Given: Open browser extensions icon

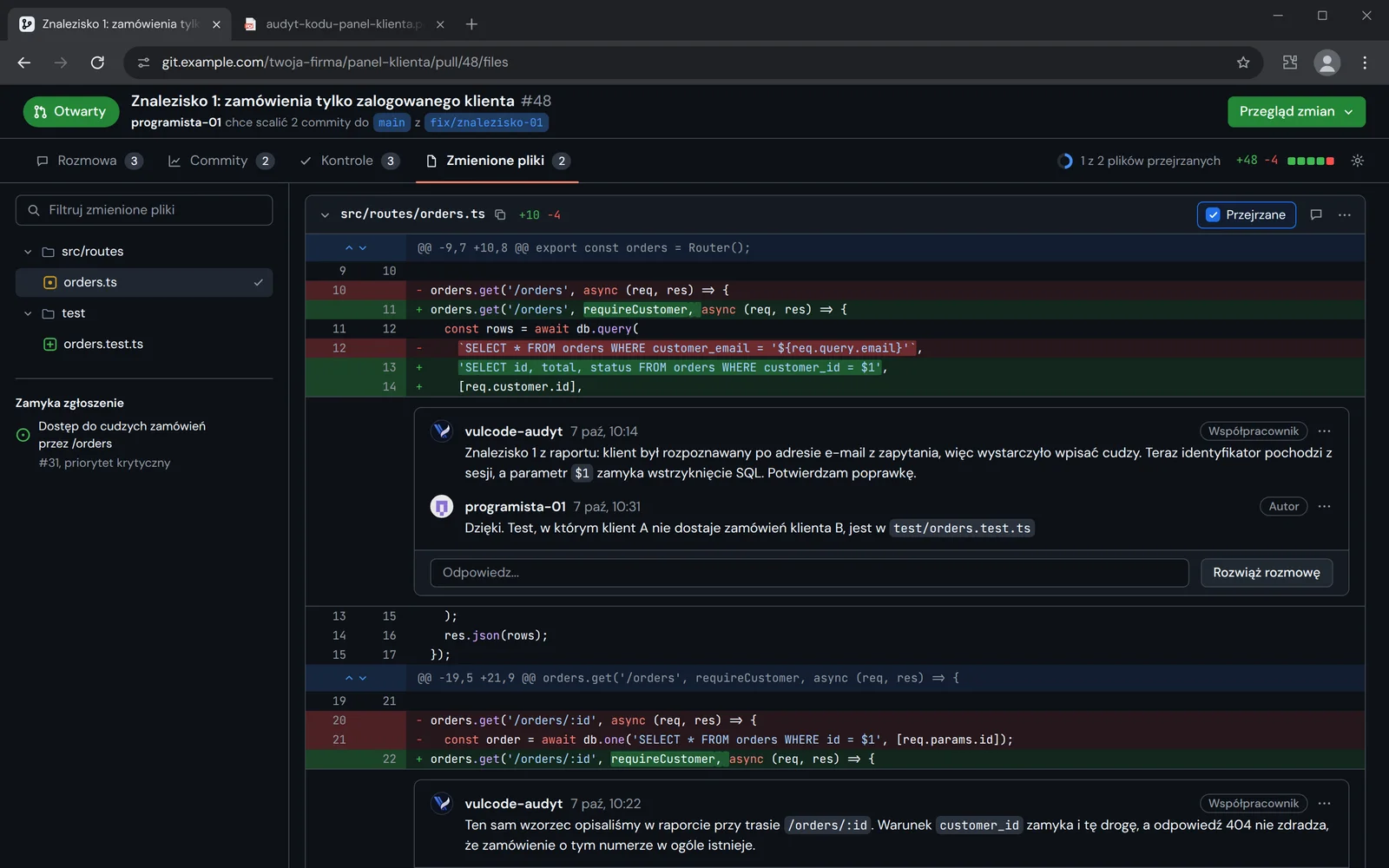Looking at the screenshot, I should (1290, 62).
